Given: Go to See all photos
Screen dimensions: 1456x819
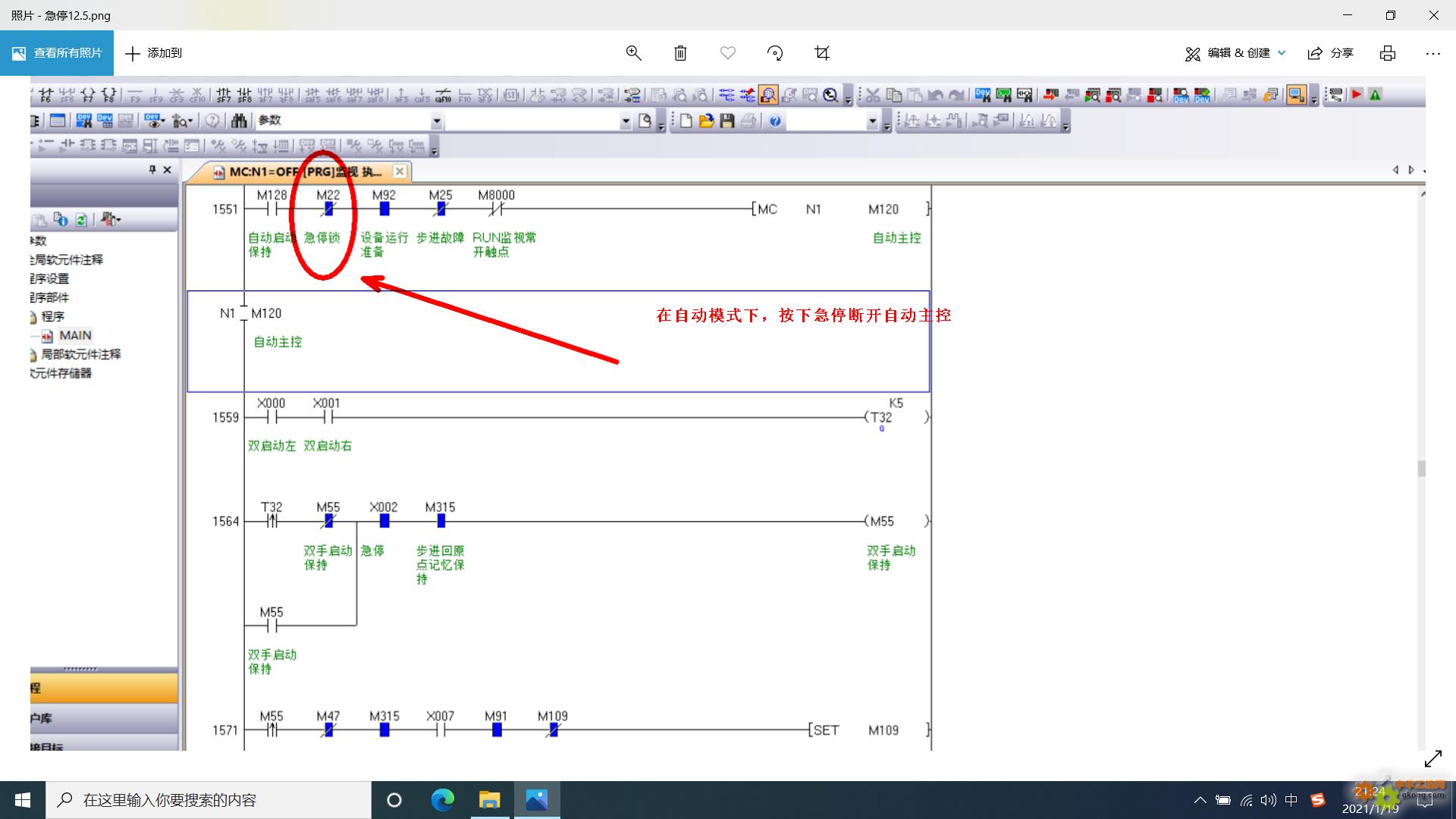Looking at the screenshot, I should (57, 53).
